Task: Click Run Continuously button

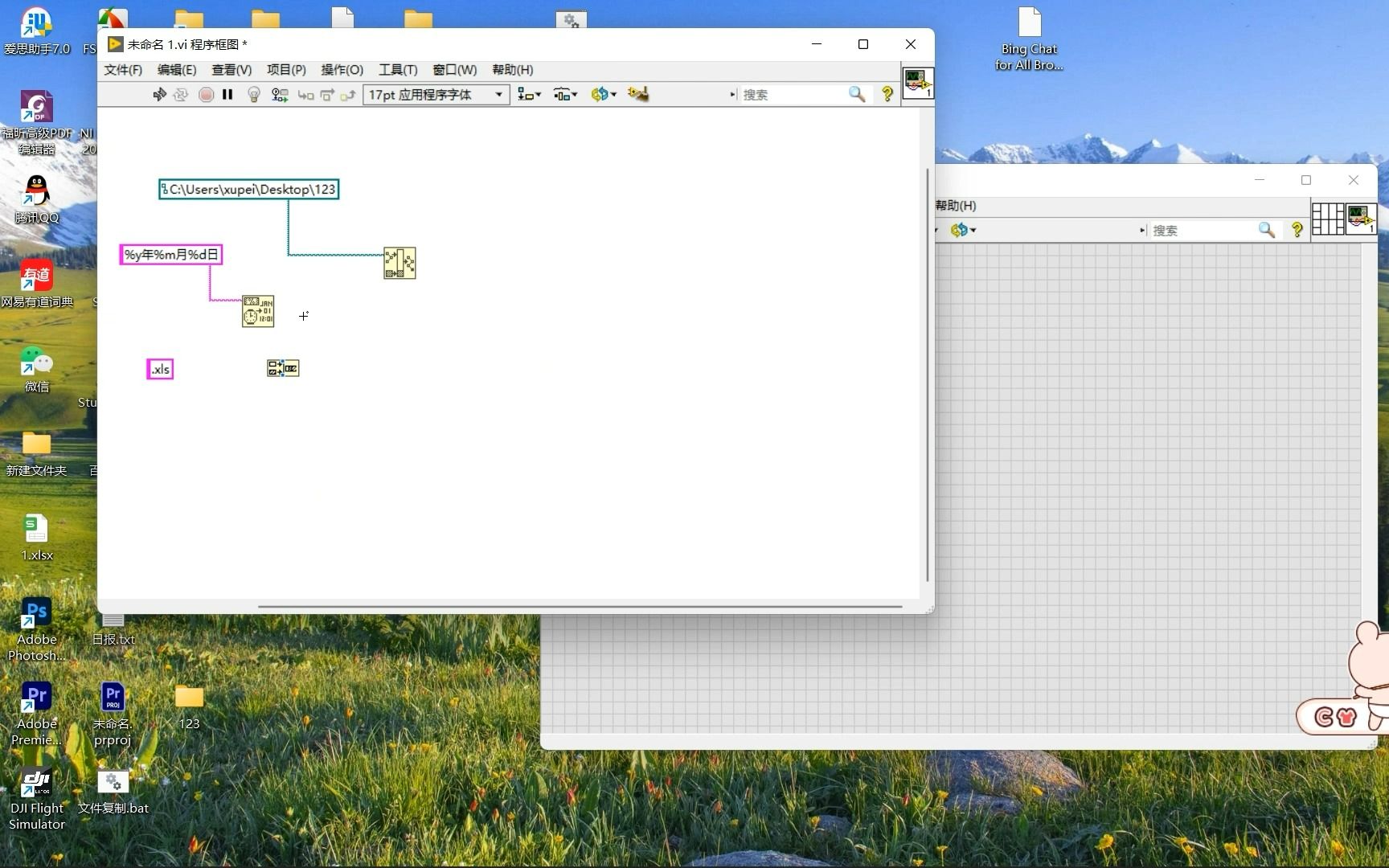Action: (x=181, y=95)
